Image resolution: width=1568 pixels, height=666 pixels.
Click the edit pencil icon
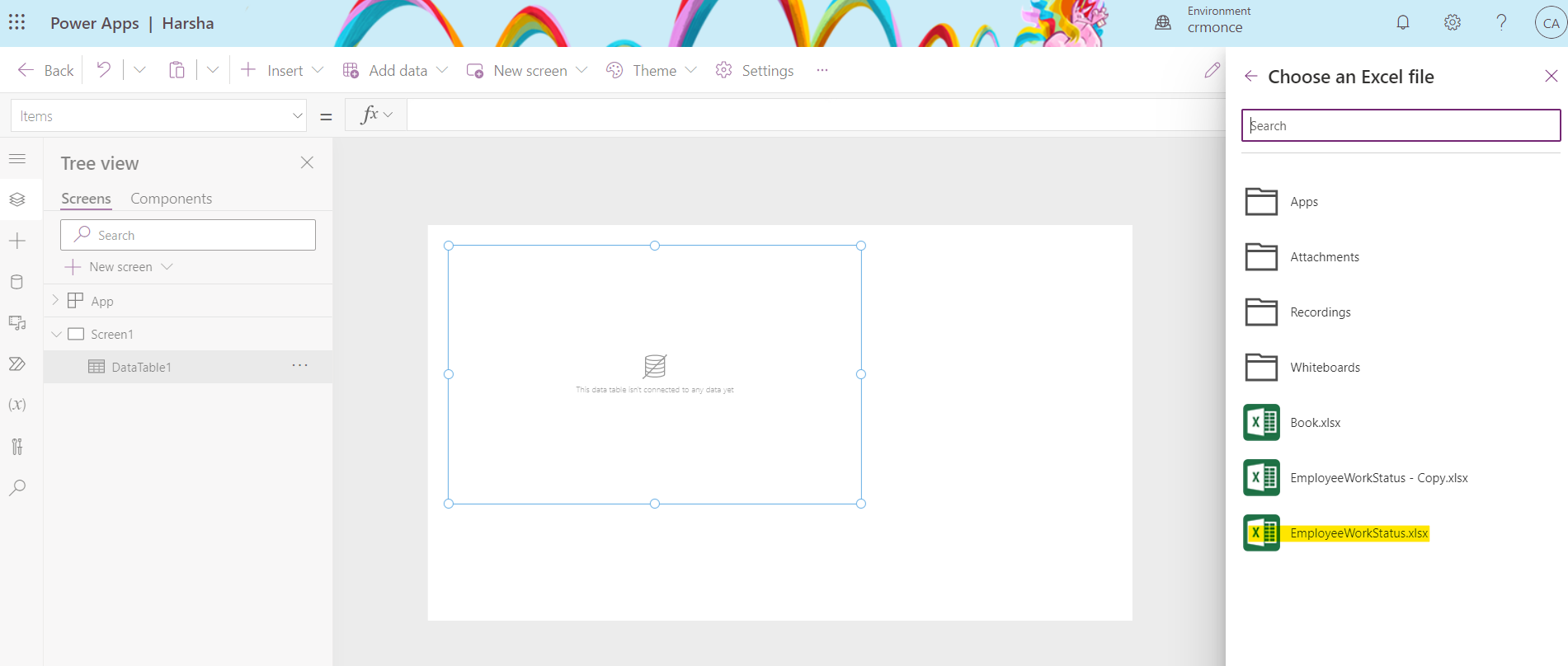coord(1212,70)
